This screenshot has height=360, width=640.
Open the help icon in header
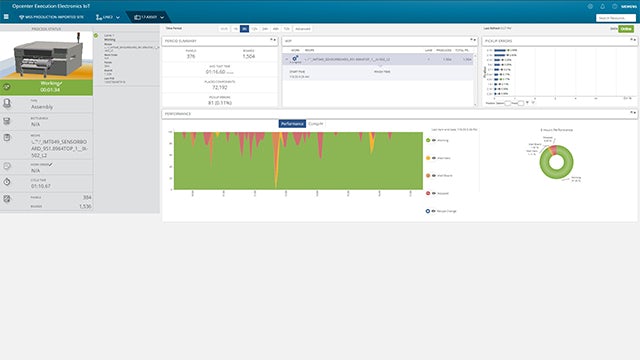[x=615, y=7]
